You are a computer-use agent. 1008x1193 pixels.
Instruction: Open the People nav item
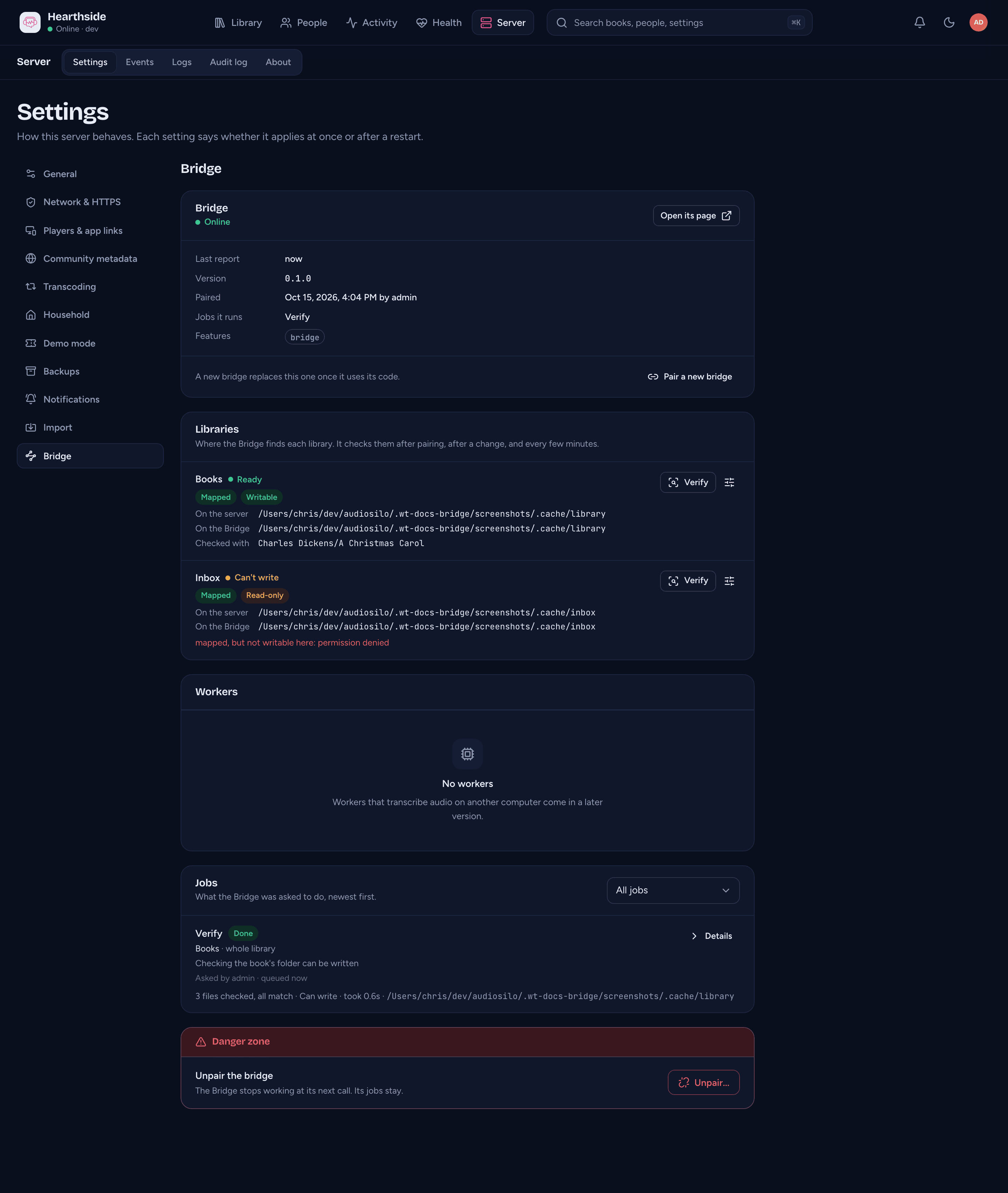pos(304,23)
